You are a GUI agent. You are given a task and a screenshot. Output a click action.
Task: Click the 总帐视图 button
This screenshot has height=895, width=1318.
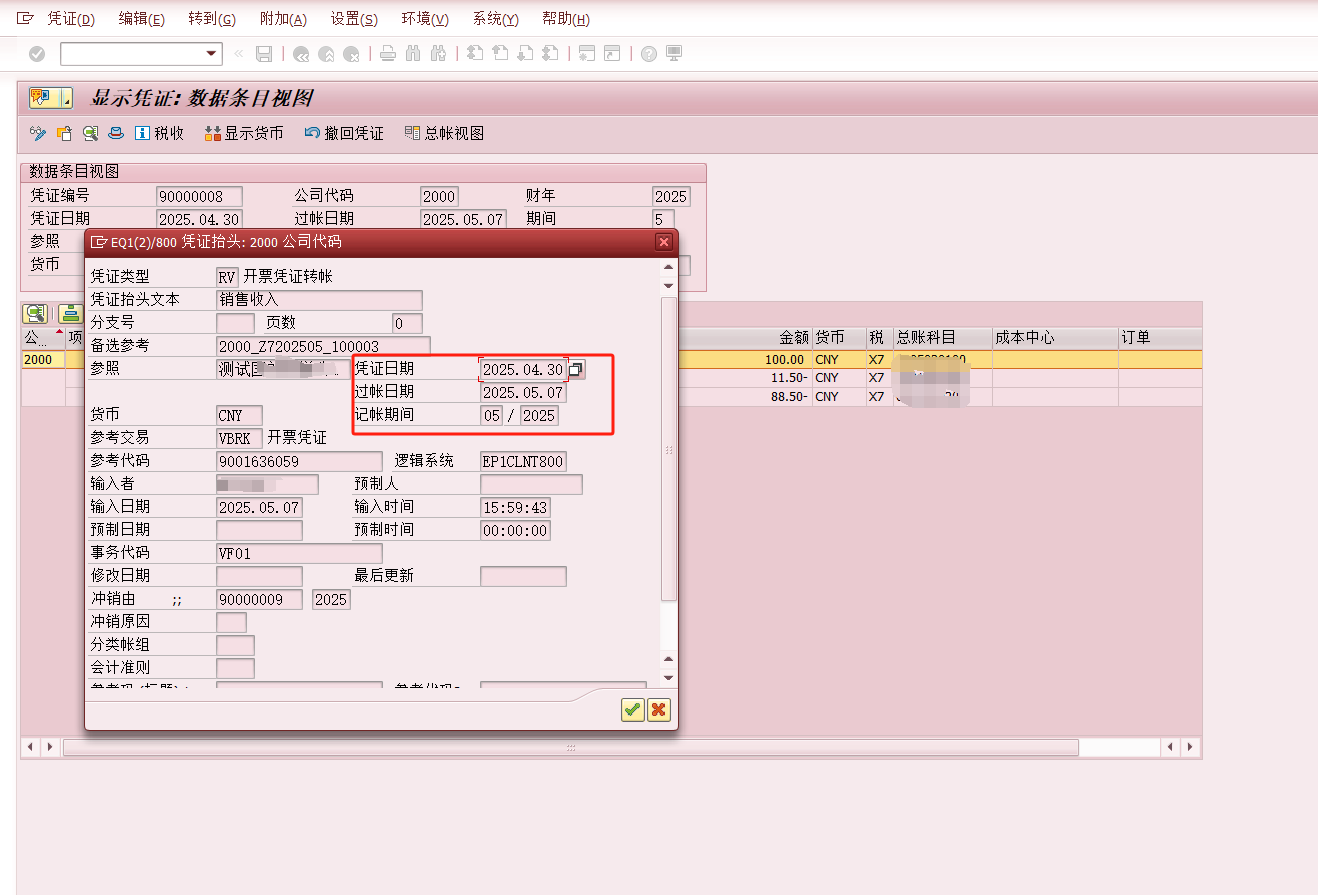[444, 133]
